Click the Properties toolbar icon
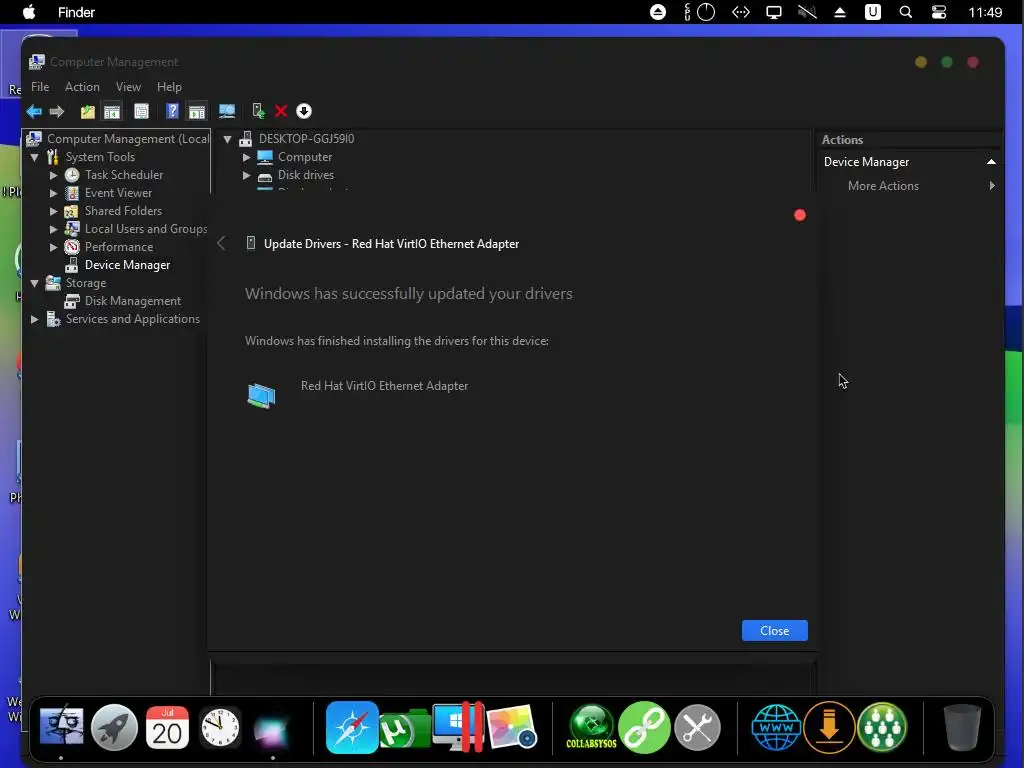Viewport: 1024px width, 768px height. point(141,112)
